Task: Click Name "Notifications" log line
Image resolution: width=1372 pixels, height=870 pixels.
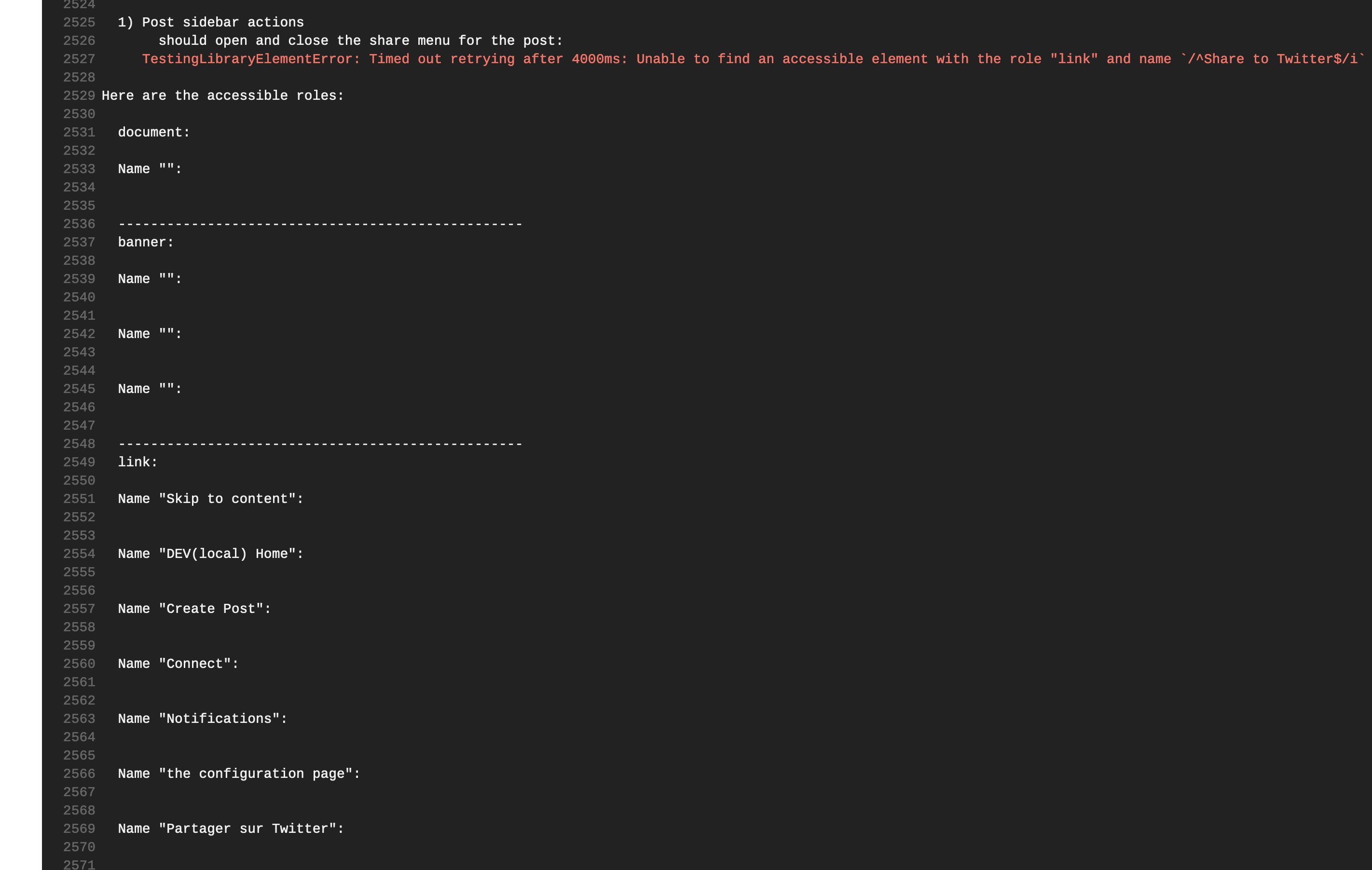Action: (x=203, y=719)
